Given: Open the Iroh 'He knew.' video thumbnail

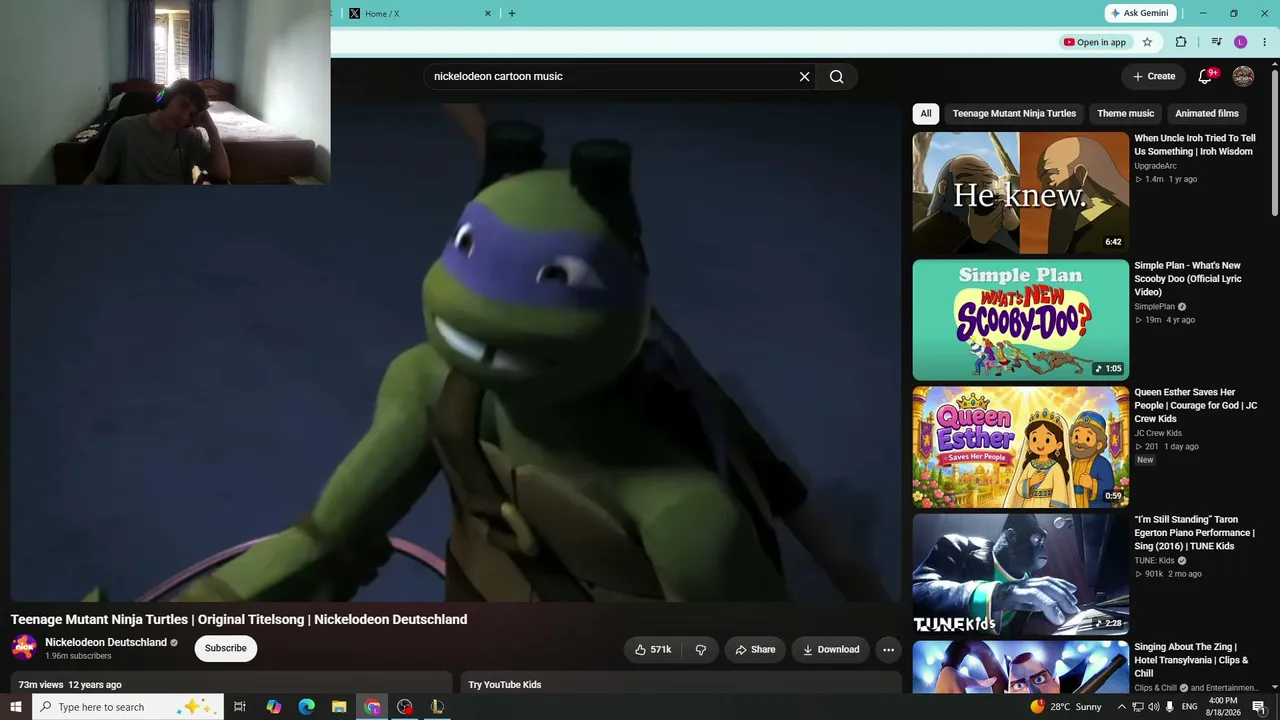Looking at the screenshot, I should tap(1020, 193).
